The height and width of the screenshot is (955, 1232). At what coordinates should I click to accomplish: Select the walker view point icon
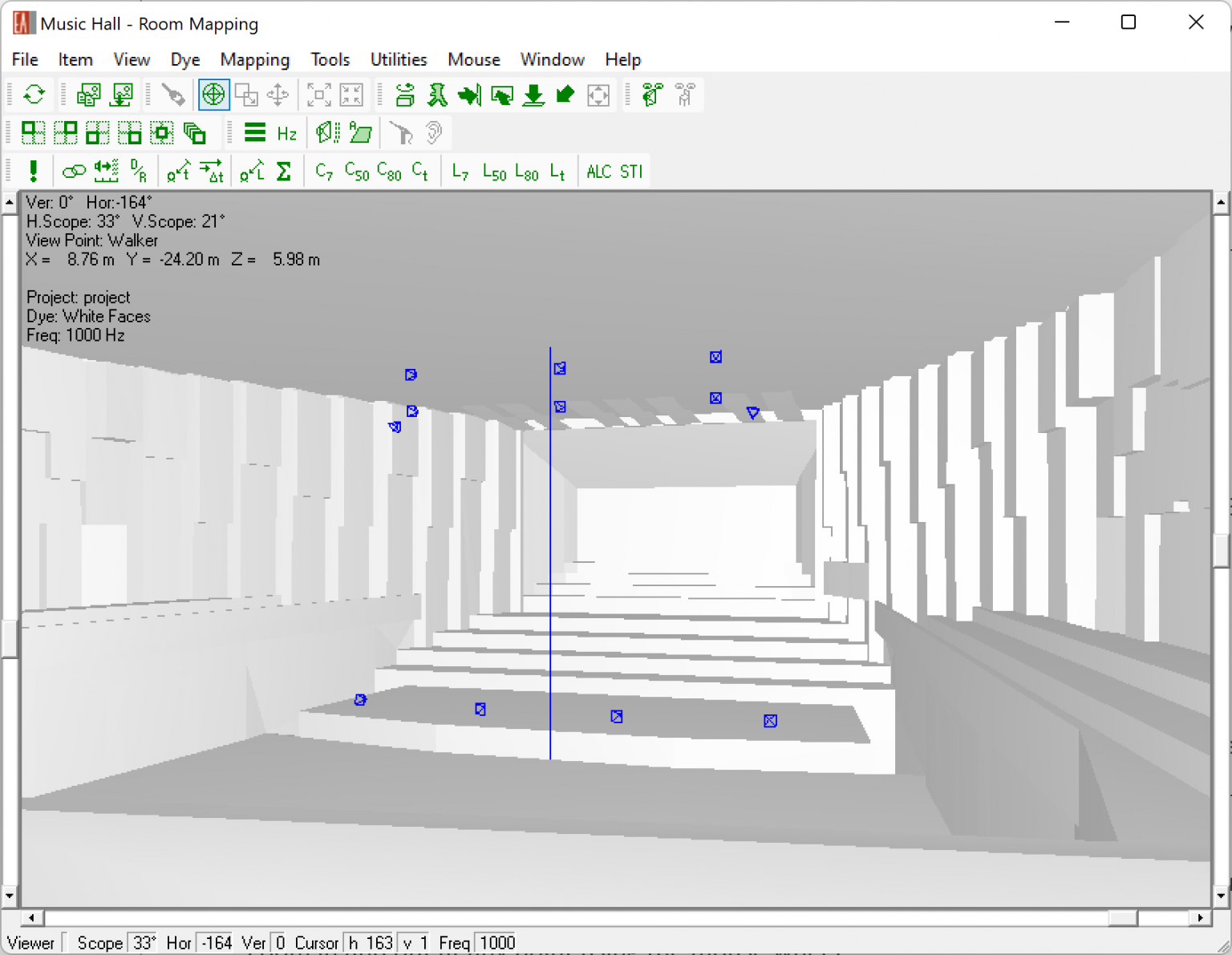[437, 95]
